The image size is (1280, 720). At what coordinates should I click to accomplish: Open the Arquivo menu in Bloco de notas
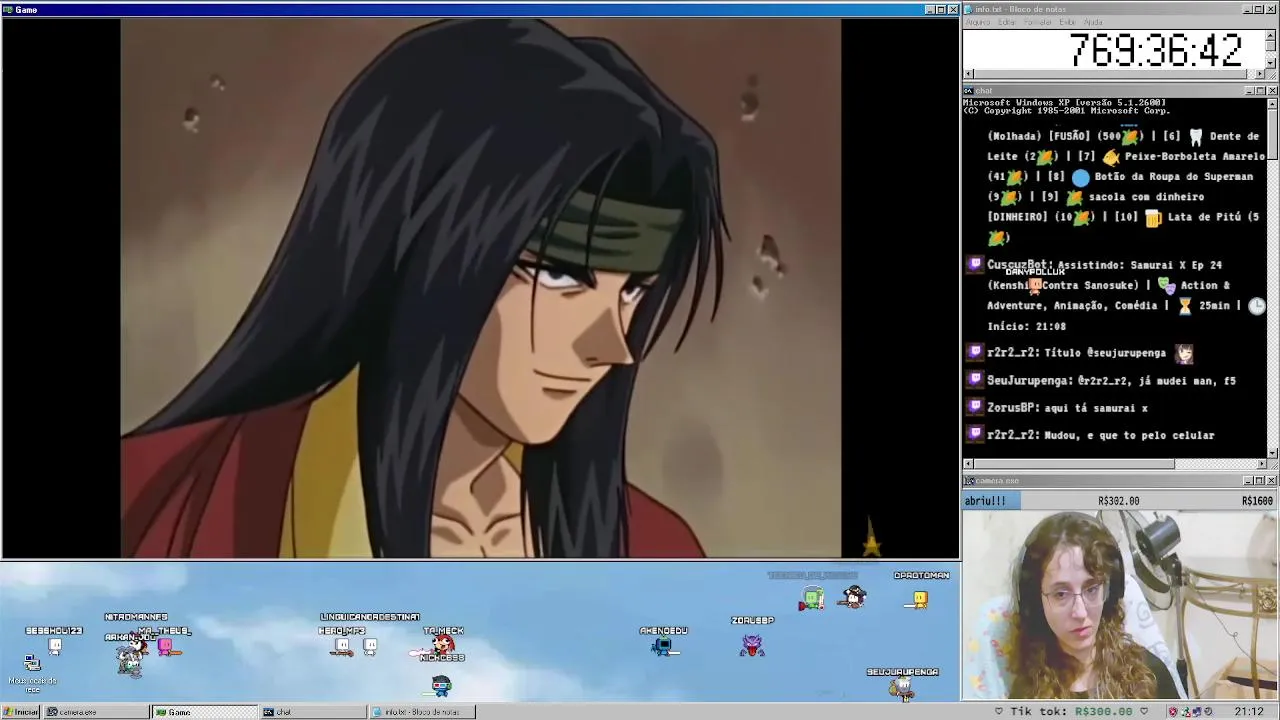coord(978,22)
